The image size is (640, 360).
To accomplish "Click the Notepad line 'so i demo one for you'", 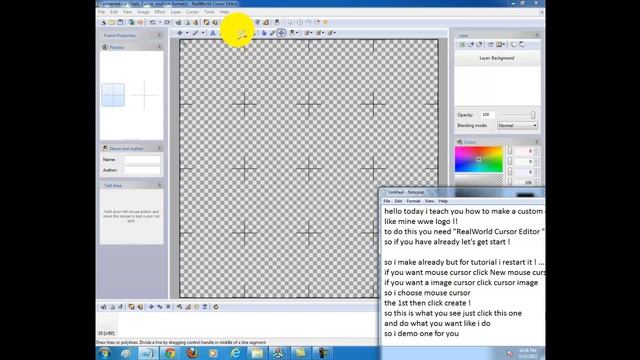I will 421,333.
